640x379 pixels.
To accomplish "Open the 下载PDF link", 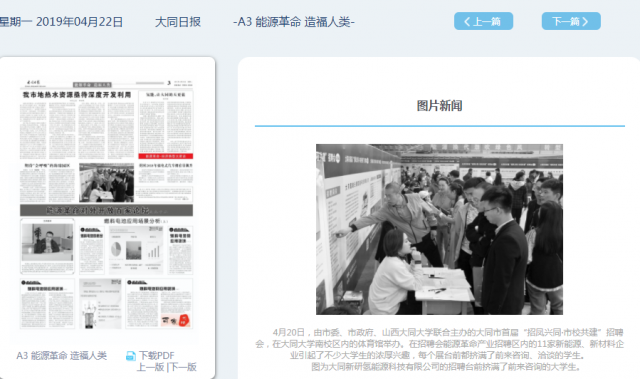I will pyautogui.click(x=157, y=356).
